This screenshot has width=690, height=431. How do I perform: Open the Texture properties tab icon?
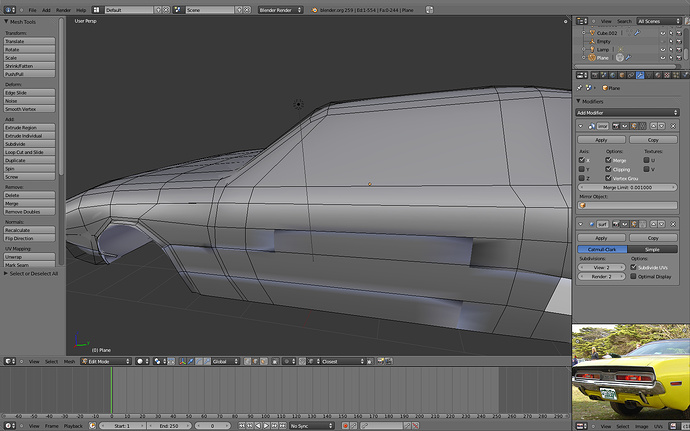[667, 75]
